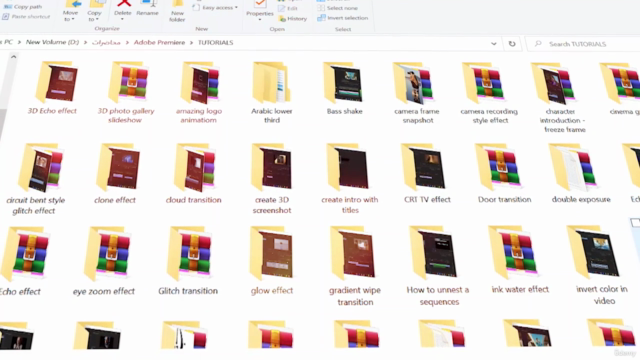Click the TUTORIALS breadcrumb
640x360 pixels.
pos(216,42)
